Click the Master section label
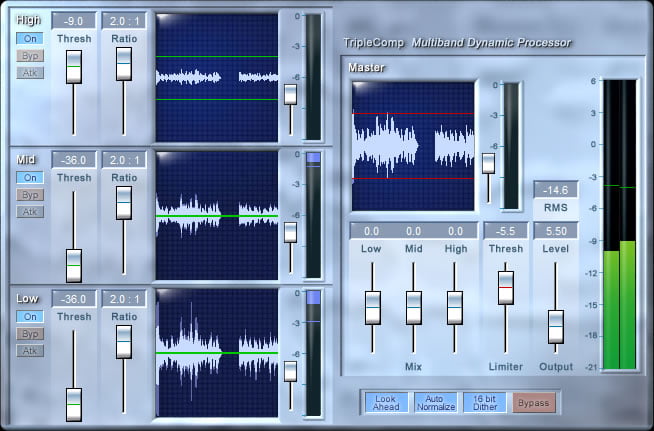654x431 pixels. (366, 67)
